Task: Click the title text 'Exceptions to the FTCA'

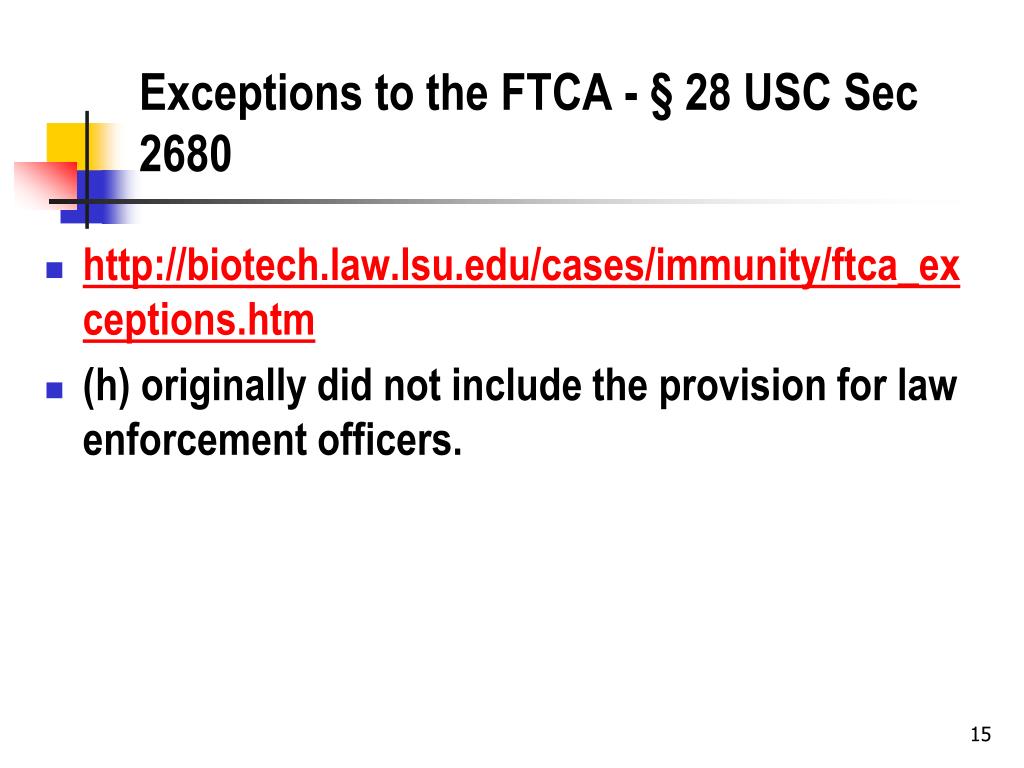Action: (x=376, y=93)
